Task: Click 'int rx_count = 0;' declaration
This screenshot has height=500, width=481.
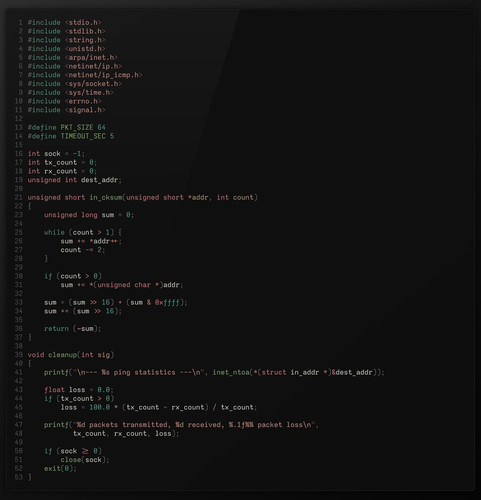Action: [62, 171]
